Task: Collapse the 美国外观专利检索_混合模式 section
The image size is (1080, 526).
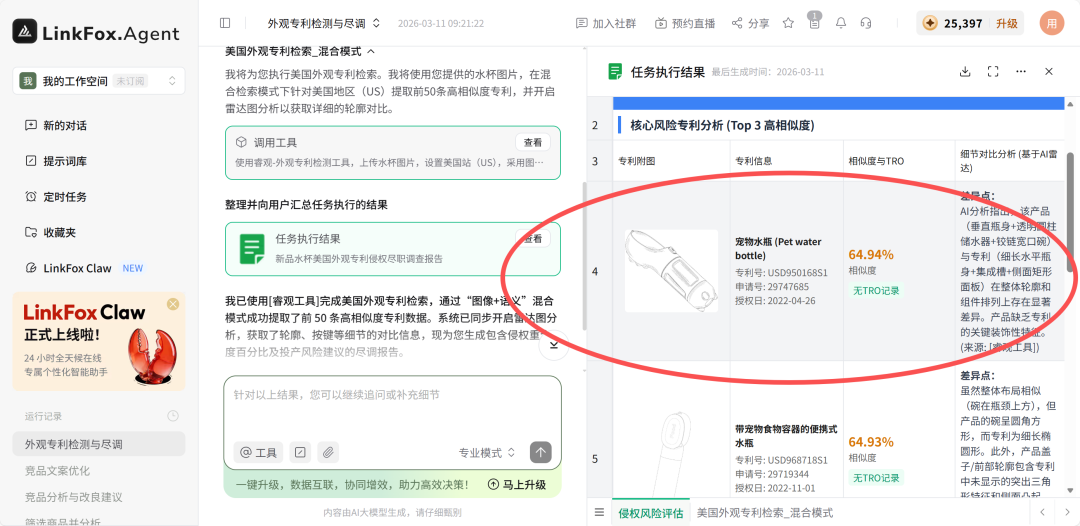Action: 371,52
